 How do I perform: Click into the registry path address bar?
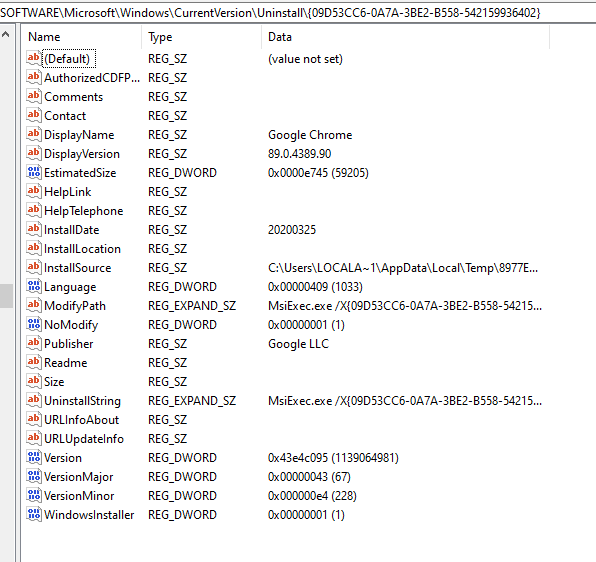(298, 13)
